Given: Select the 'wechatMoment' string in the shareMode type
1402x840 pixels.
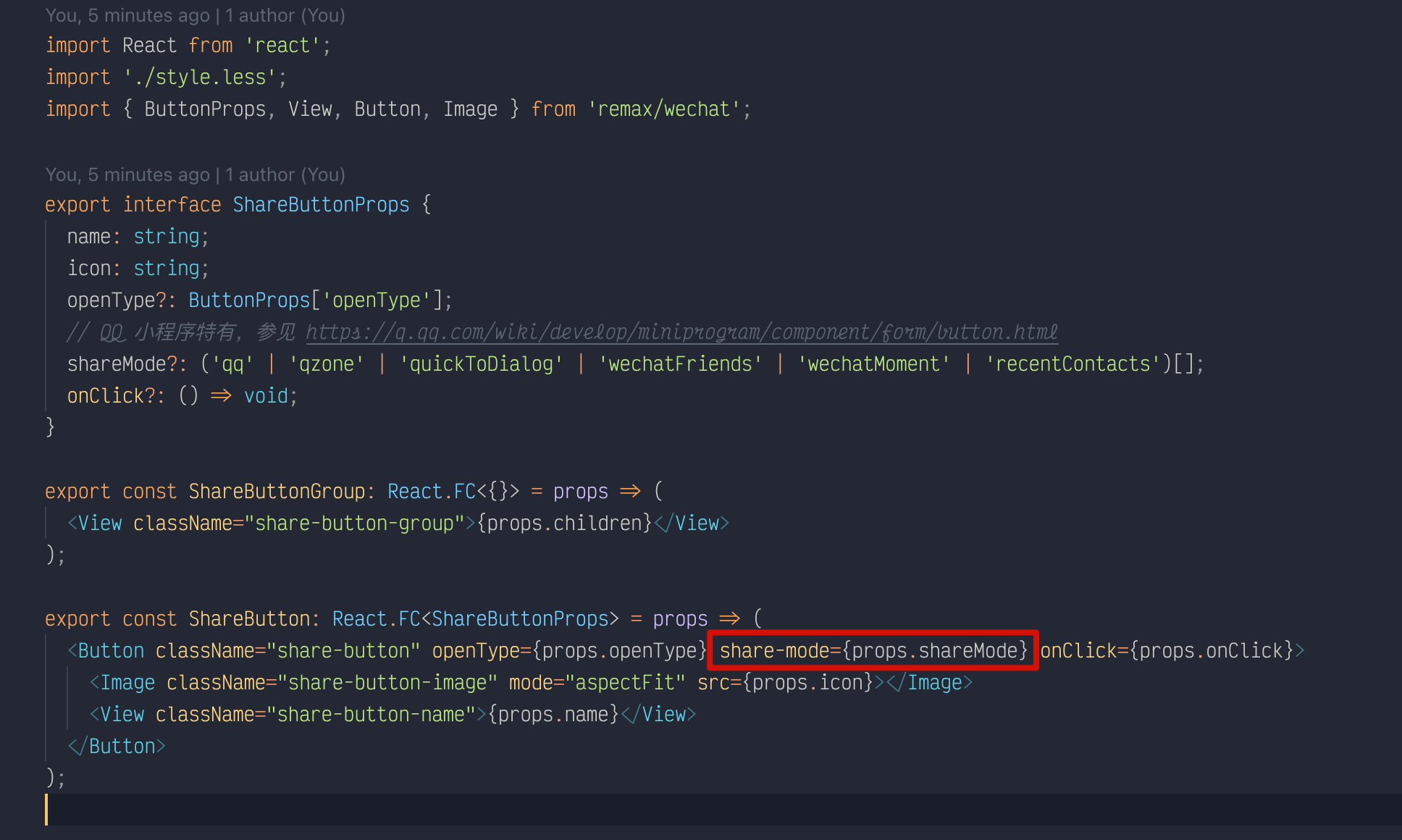Looking at the screenshot, I should click(x=873, y=364).
